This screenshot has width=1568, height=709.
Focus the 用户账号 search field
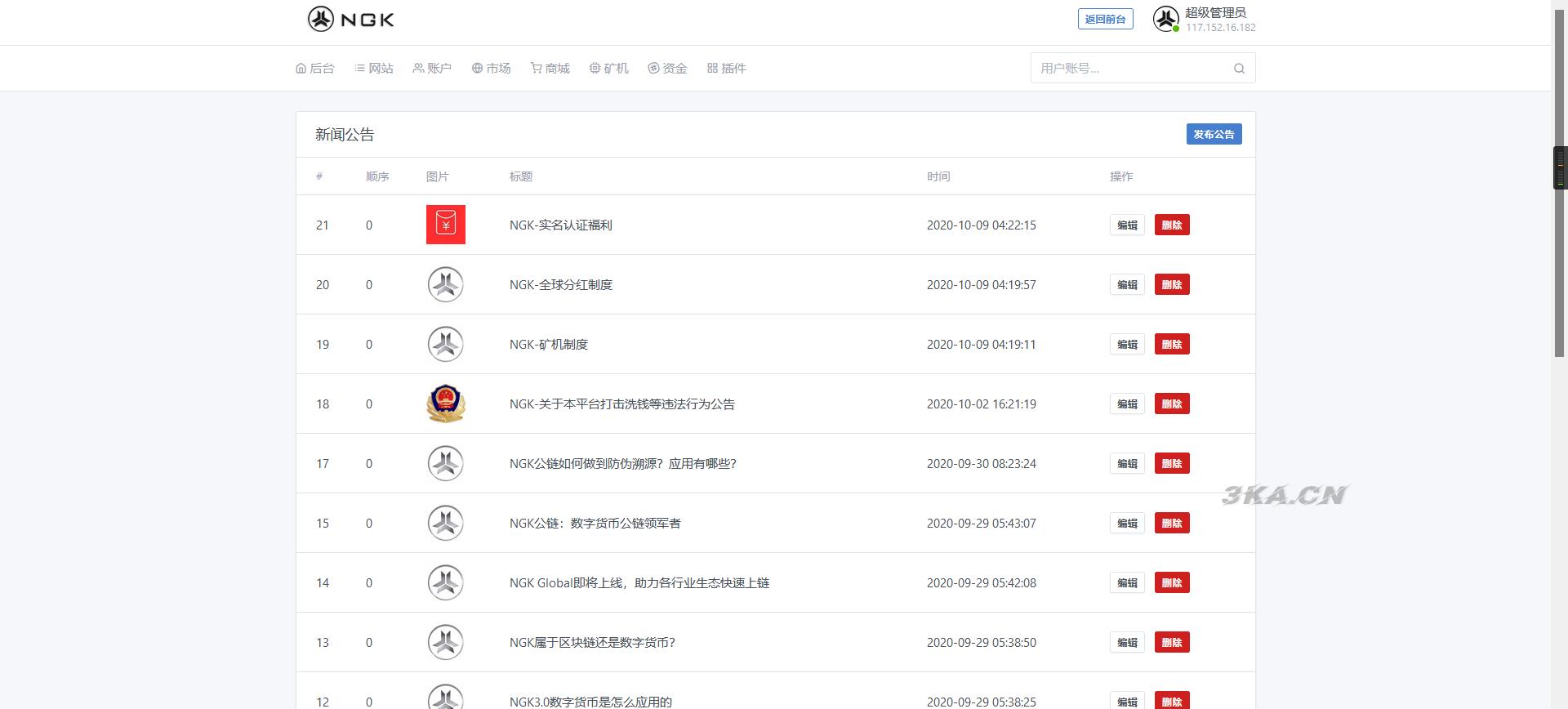1131,69
